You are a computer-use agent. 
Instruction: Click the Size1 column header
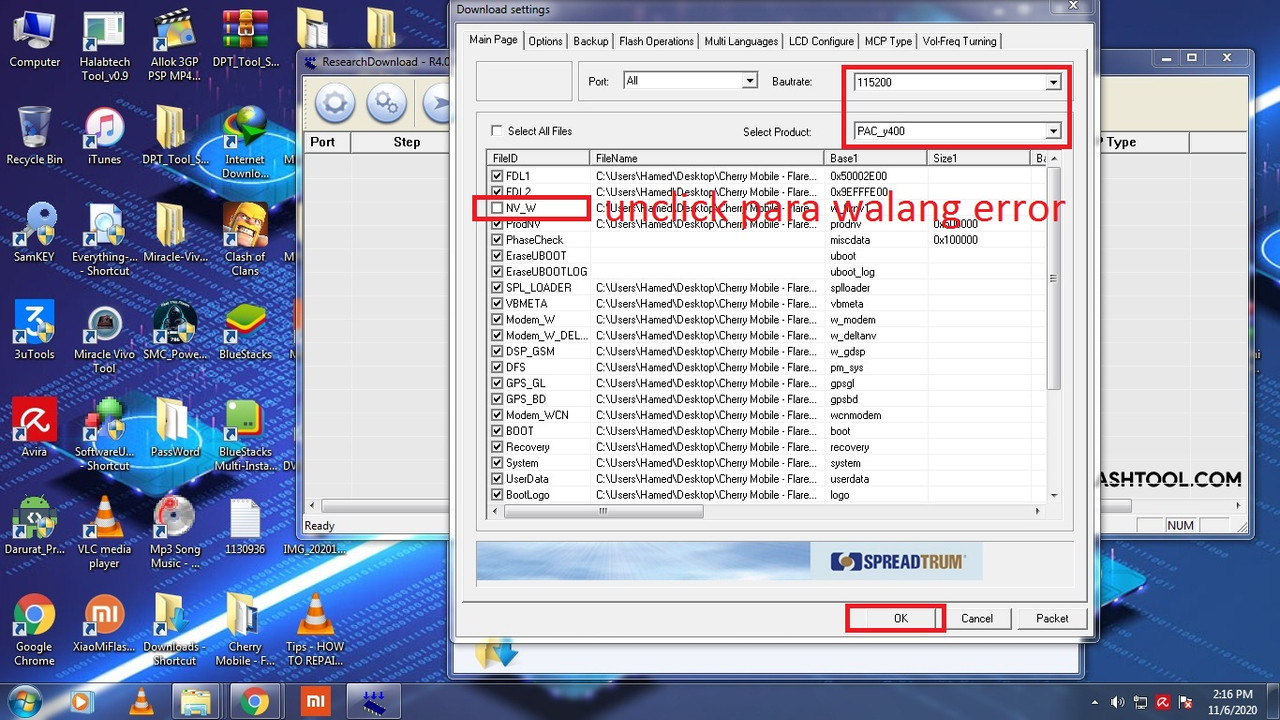coord(980,158)
